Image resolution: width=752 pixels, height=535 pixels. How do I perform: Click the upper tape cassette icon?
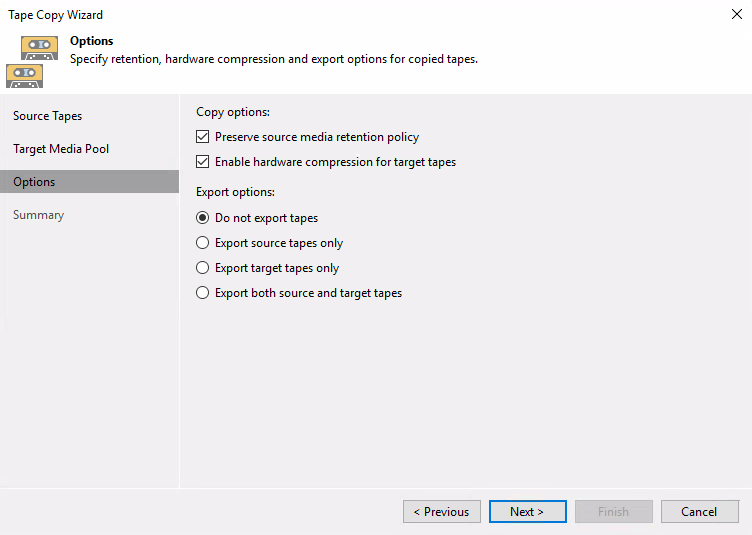coord(39,48)
